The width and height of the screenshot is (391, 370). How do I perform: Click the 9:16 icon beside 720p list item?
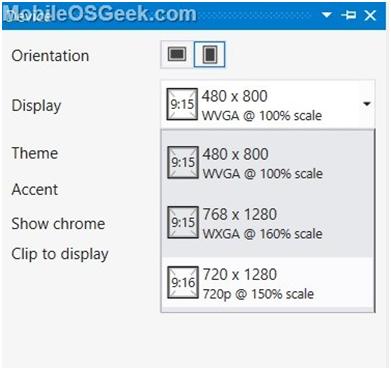click(x=183, y=282)
